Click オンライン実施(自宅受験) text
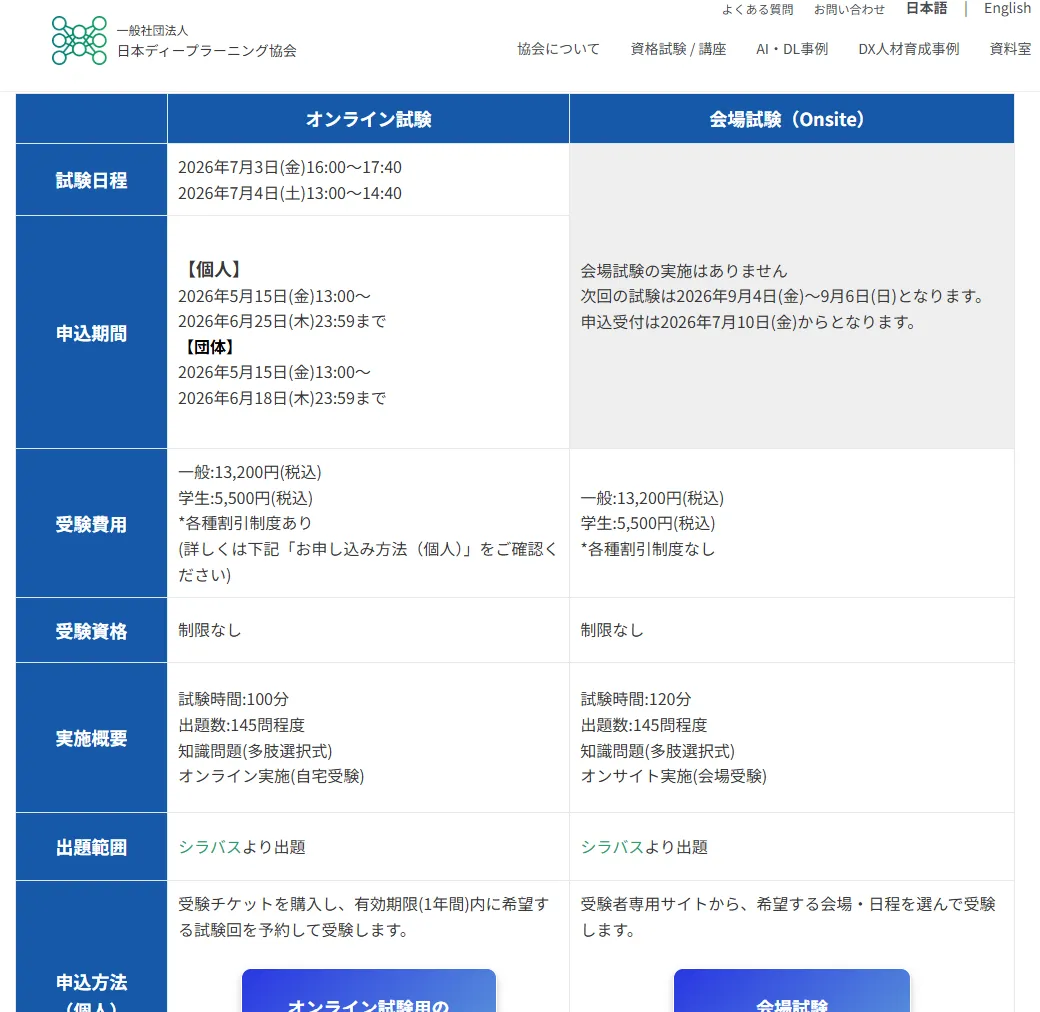 271,776
